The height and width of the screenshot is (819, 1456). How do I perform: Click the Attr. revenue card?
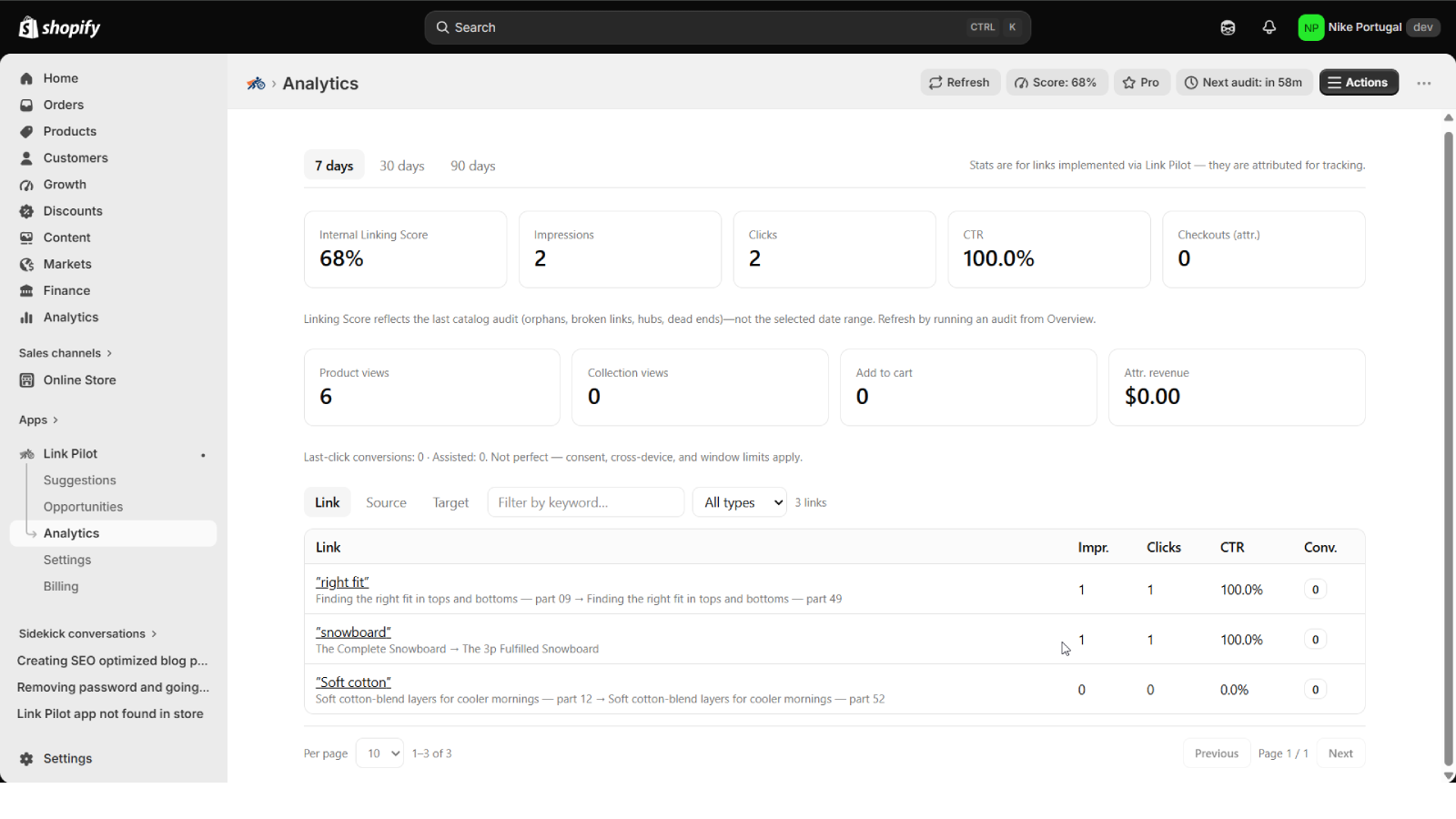click(x=1237, y=388)
